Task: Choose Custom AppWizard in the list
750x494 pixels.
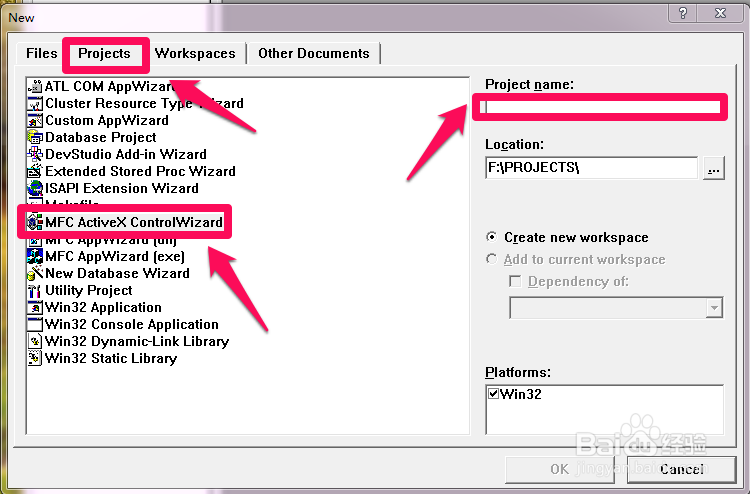Action: (x=107, y=121)
